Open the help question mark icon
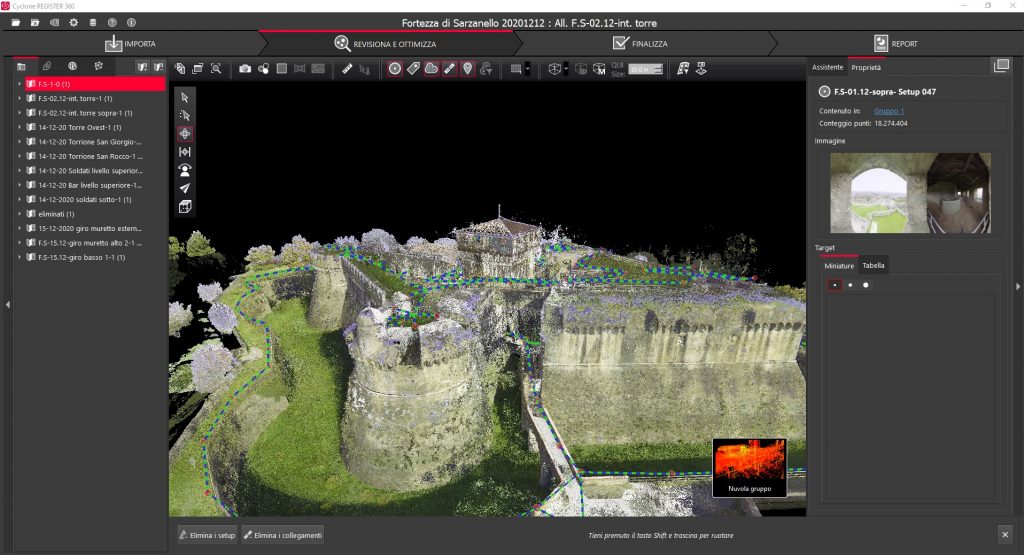1024x555 pixels. (112, 21)
